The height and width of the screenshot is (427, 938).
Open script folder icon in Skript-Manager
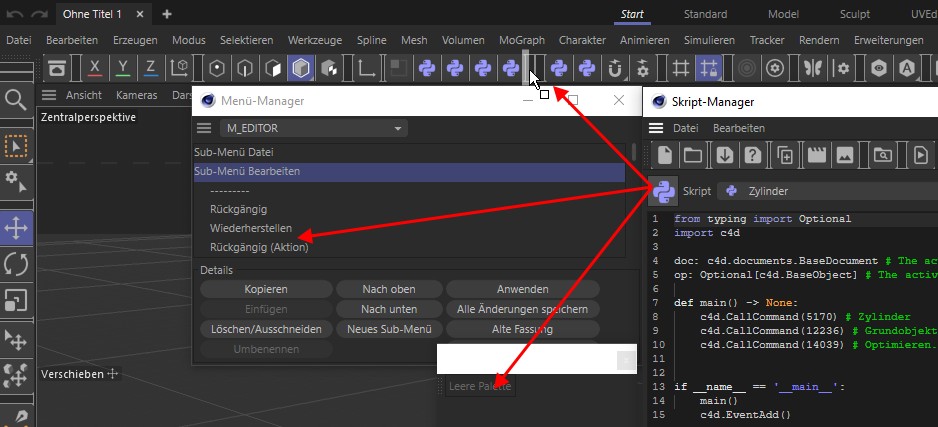692,155
